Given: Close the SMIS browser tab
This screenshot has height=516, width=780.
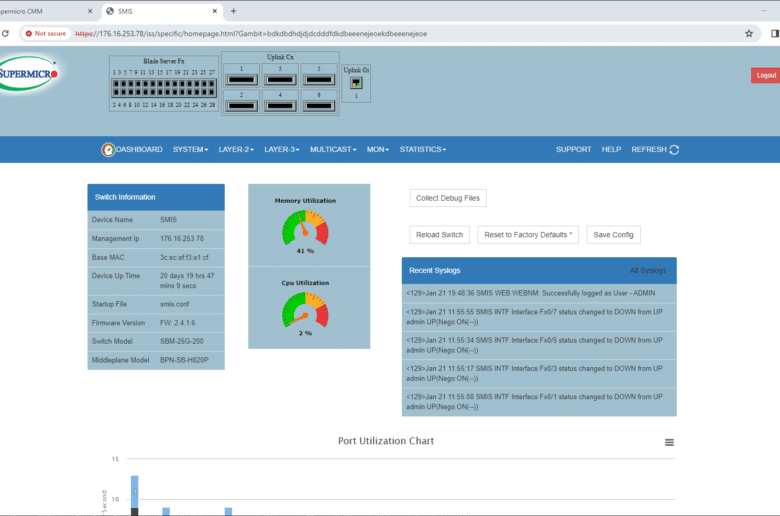Looking at the screenshot, I should [x=214, y=11].
